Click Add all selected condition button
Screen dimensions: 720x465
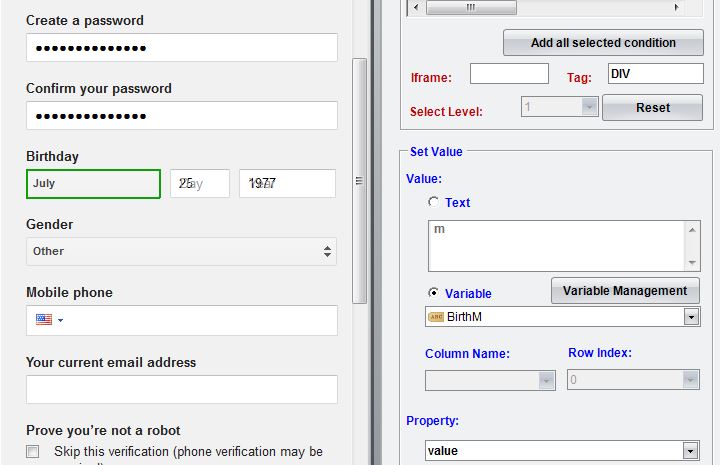(x=603, y=43)
